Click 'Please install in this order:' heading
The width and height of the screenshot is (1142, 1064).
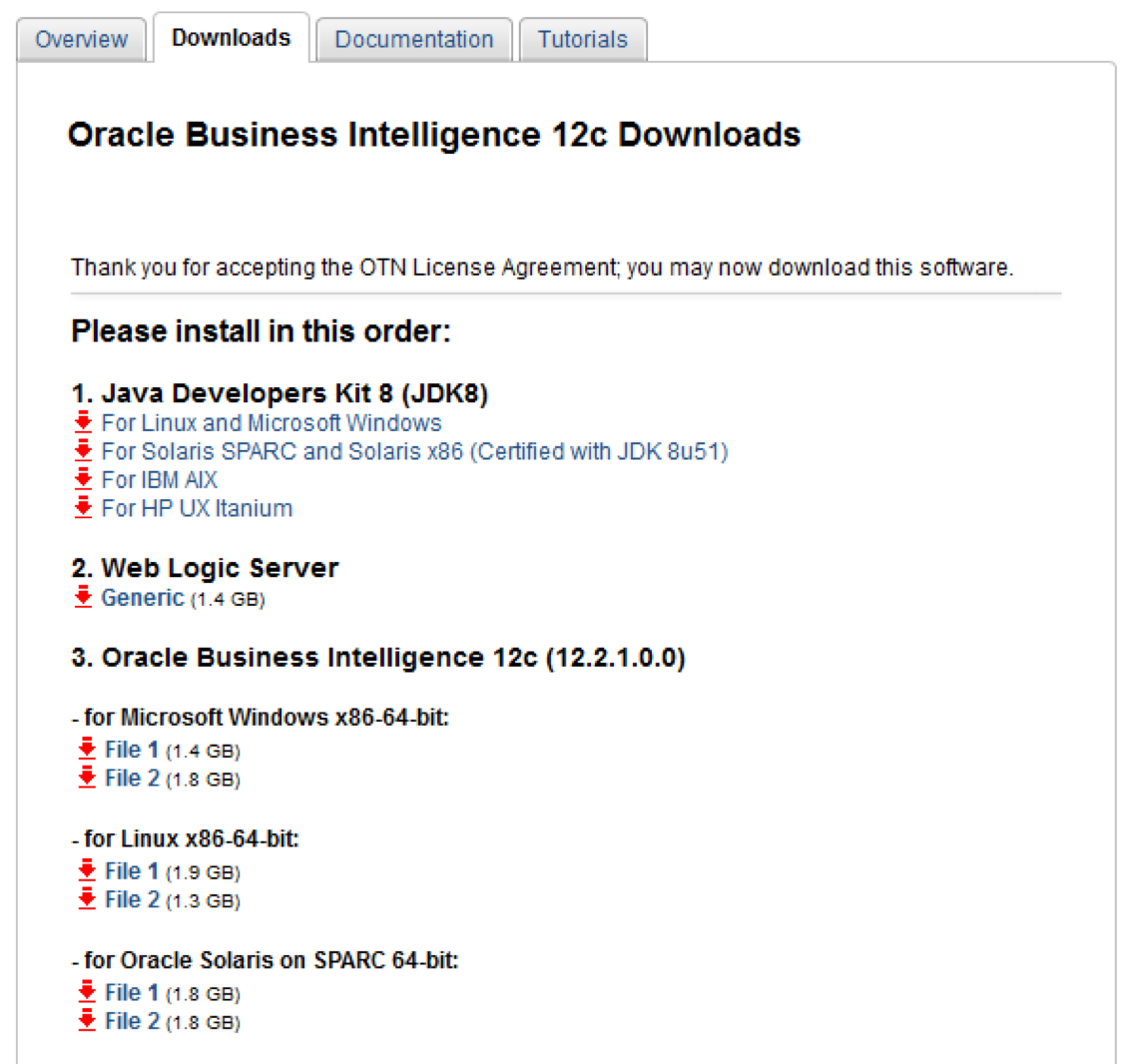[261, 331]
